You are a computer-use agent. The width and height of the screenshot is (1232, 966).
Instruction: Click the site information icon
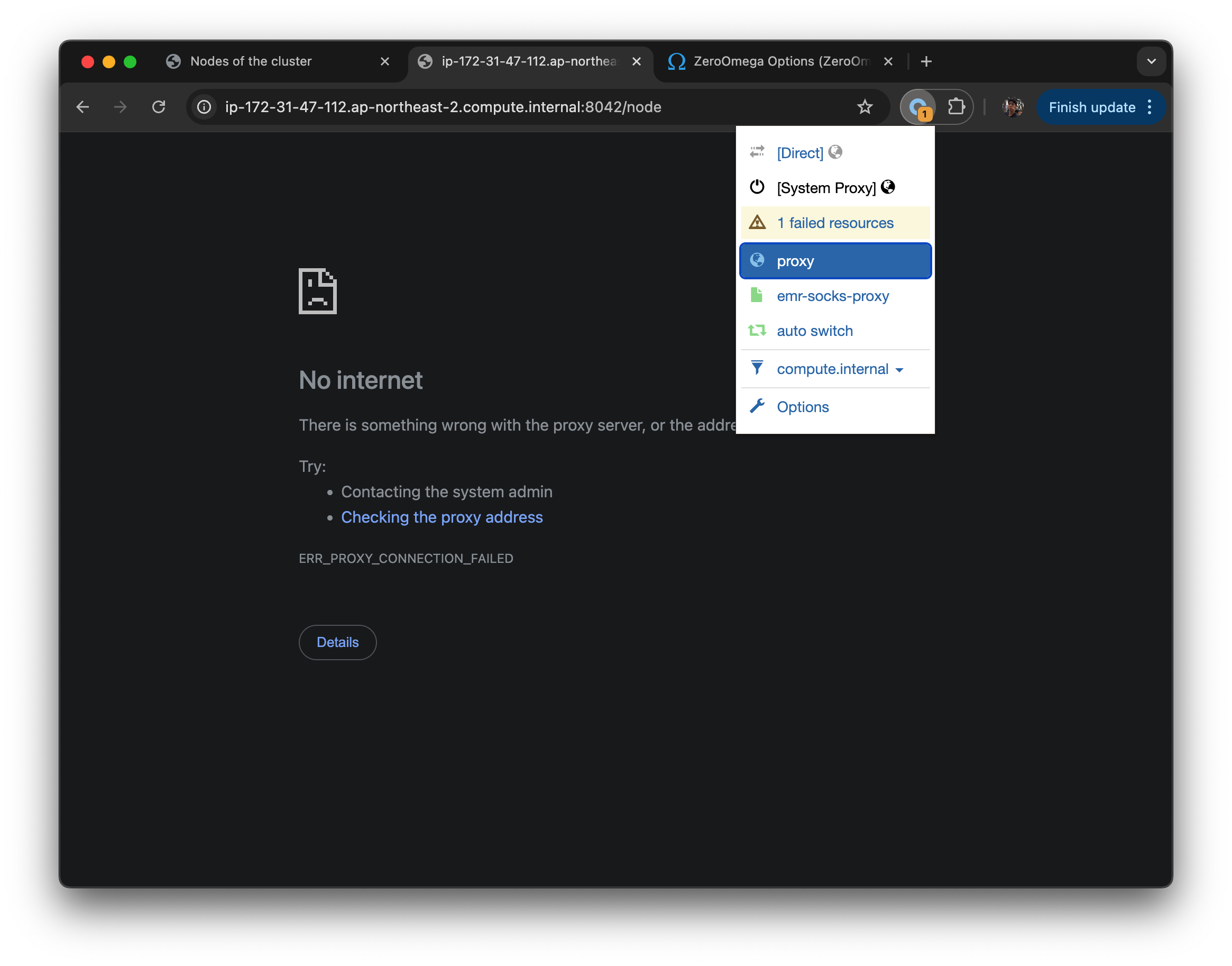[x=205, y=107]
